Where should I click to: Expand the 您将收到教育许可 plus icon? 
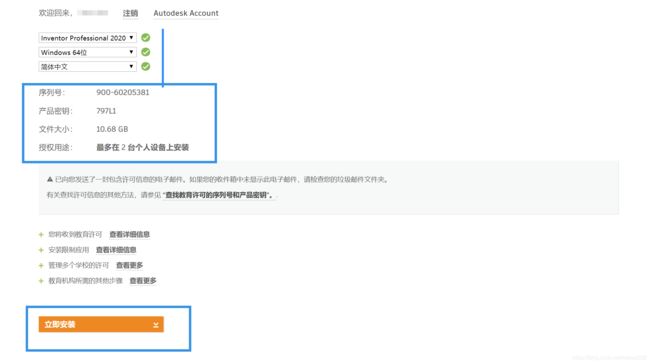pyautogui.click(x=41, y=235)
